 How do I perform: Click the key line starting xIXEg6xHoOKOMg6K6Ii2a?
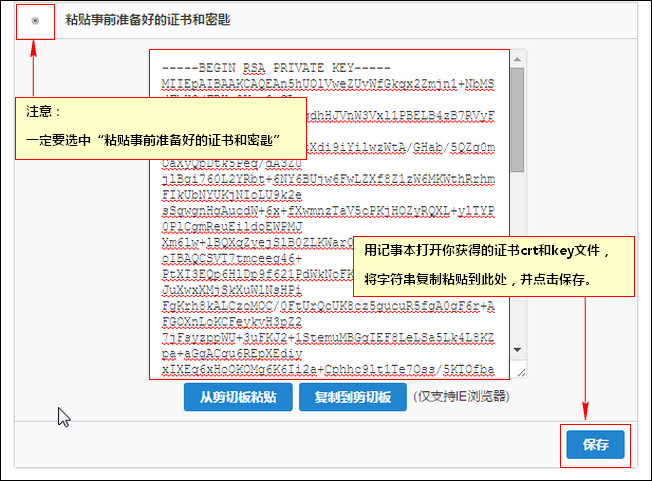pos(328,369)
